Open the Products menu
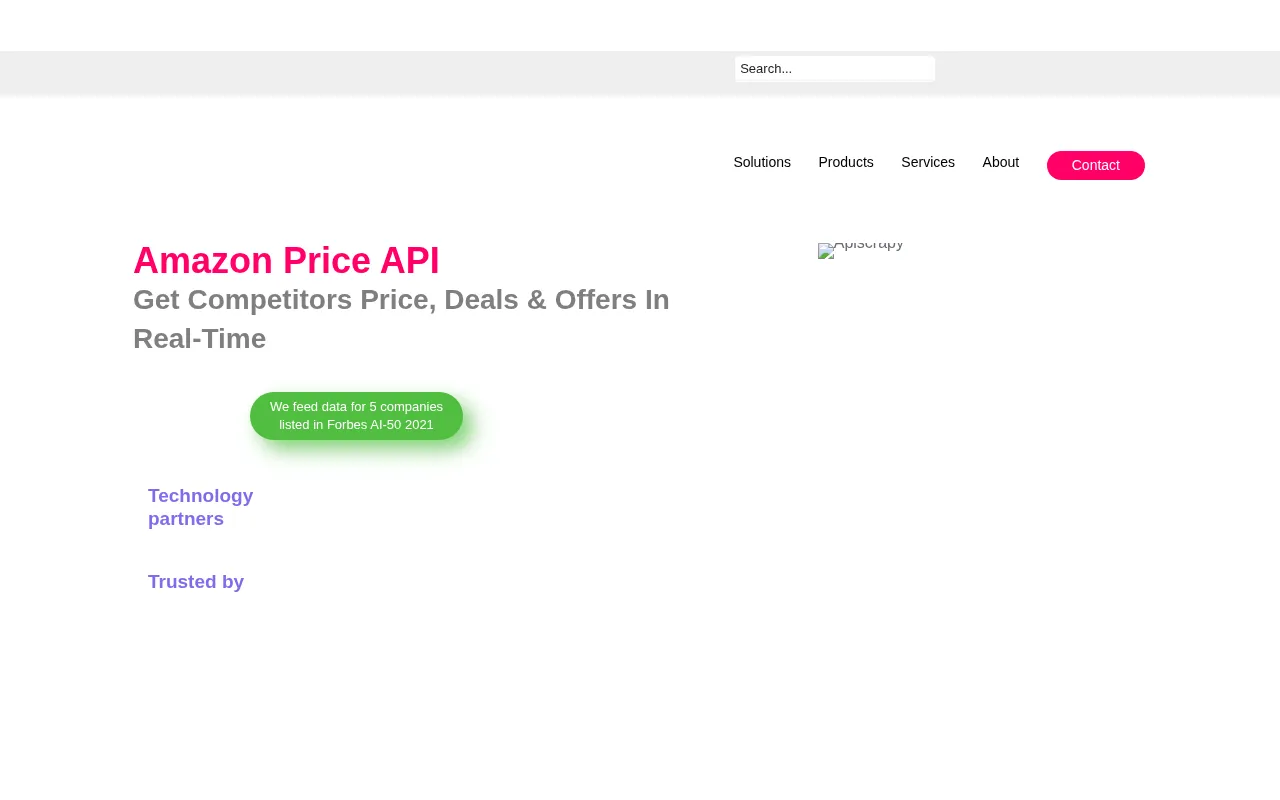Viewport: 1280px width, 800px height. (x=846, y=162)
